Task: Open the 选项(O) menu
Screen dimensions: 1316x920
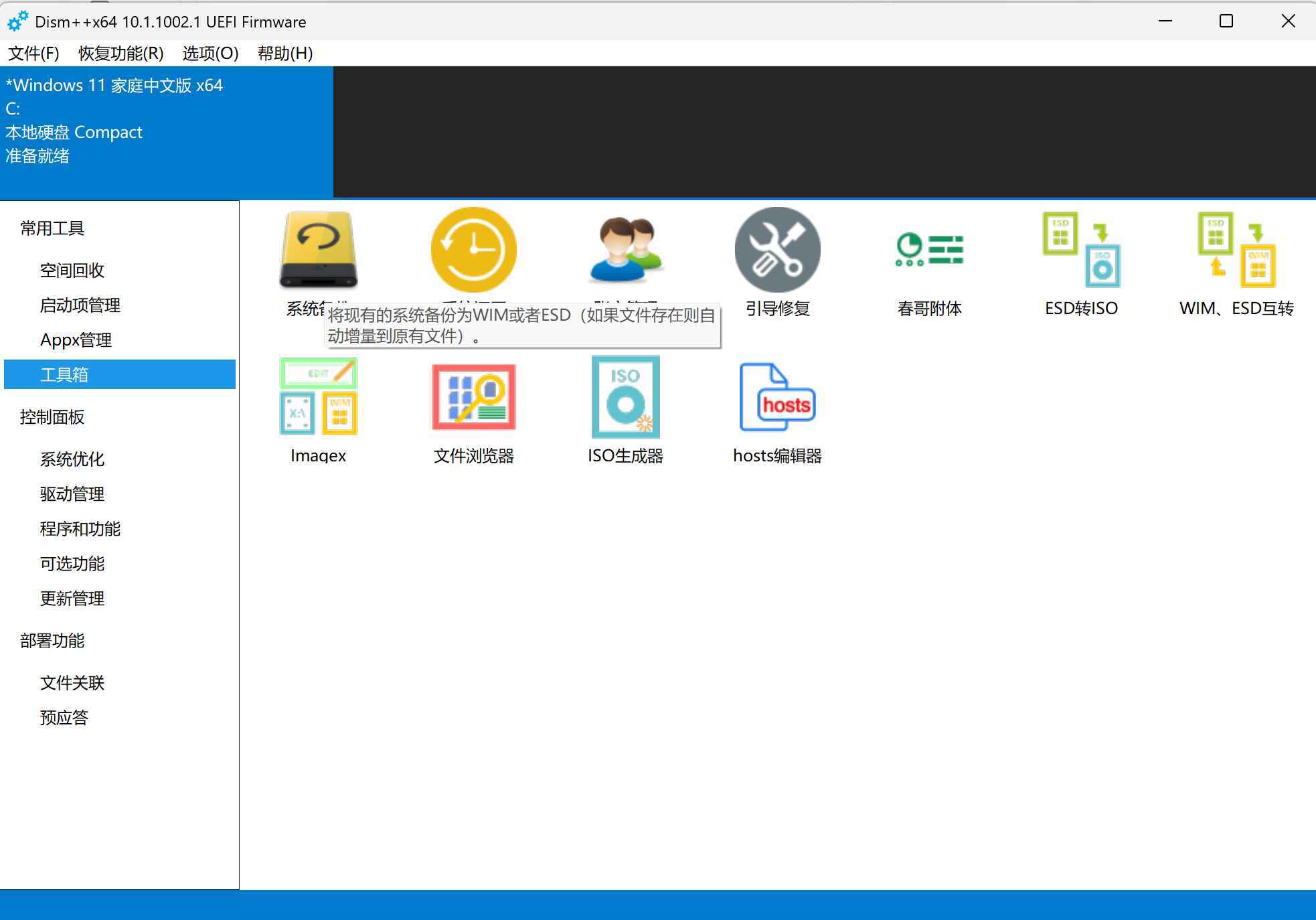Action: 210,54
